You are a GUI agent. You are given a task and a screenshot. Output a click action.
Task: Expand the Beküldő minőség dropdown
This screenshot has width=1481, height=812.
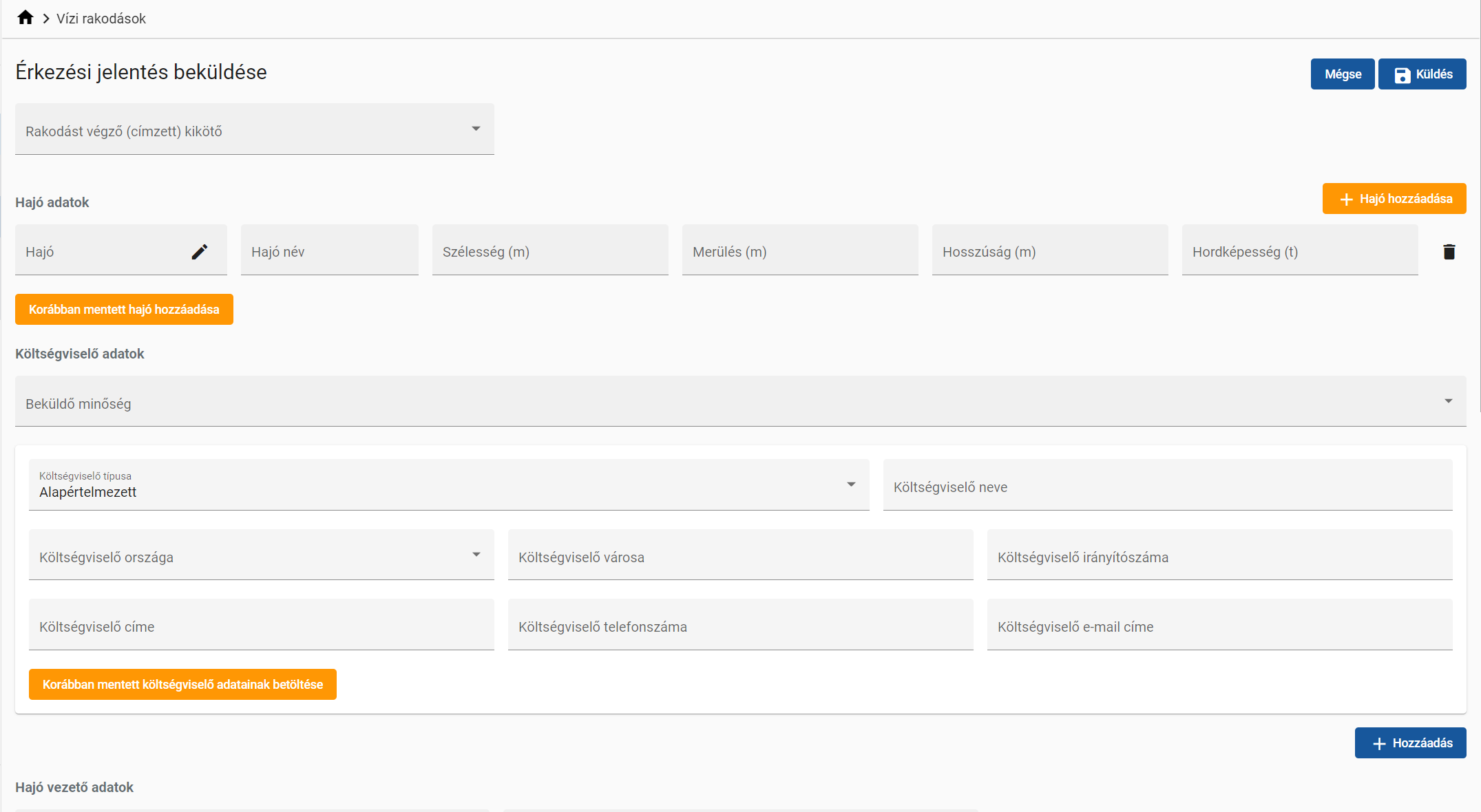740,403
